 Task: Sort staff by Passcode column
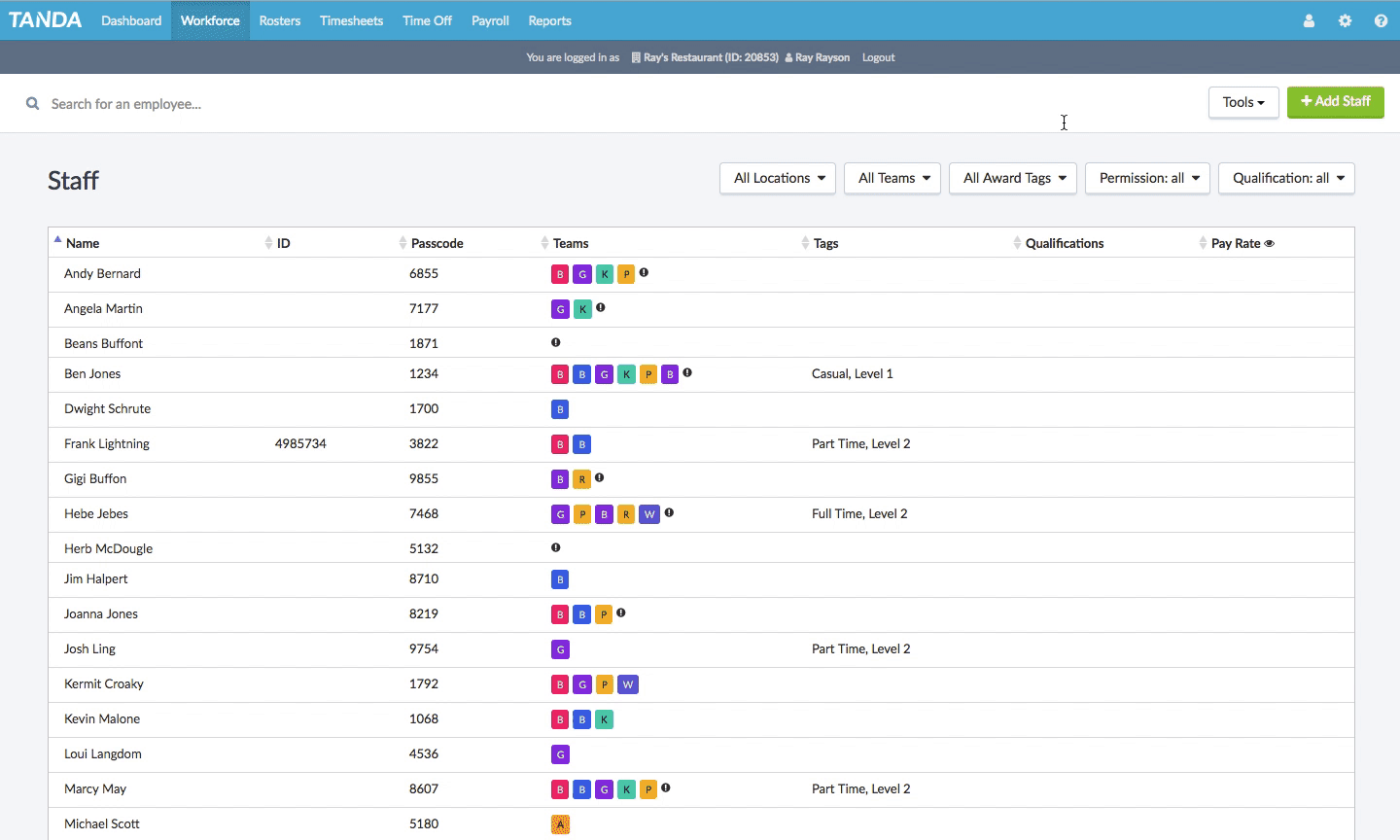tap(437, 243)
